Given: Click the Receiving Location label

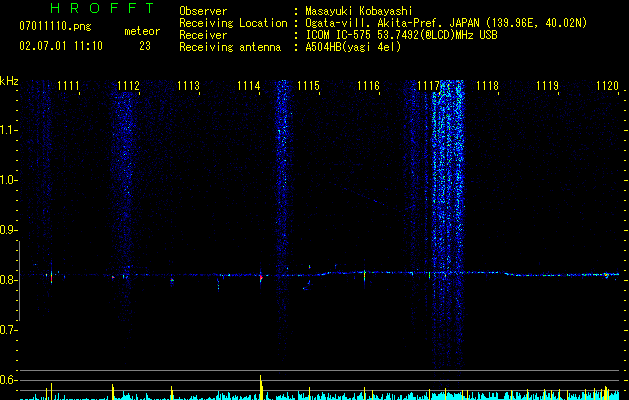Looking at the screenshot, I should pos(233,23).
